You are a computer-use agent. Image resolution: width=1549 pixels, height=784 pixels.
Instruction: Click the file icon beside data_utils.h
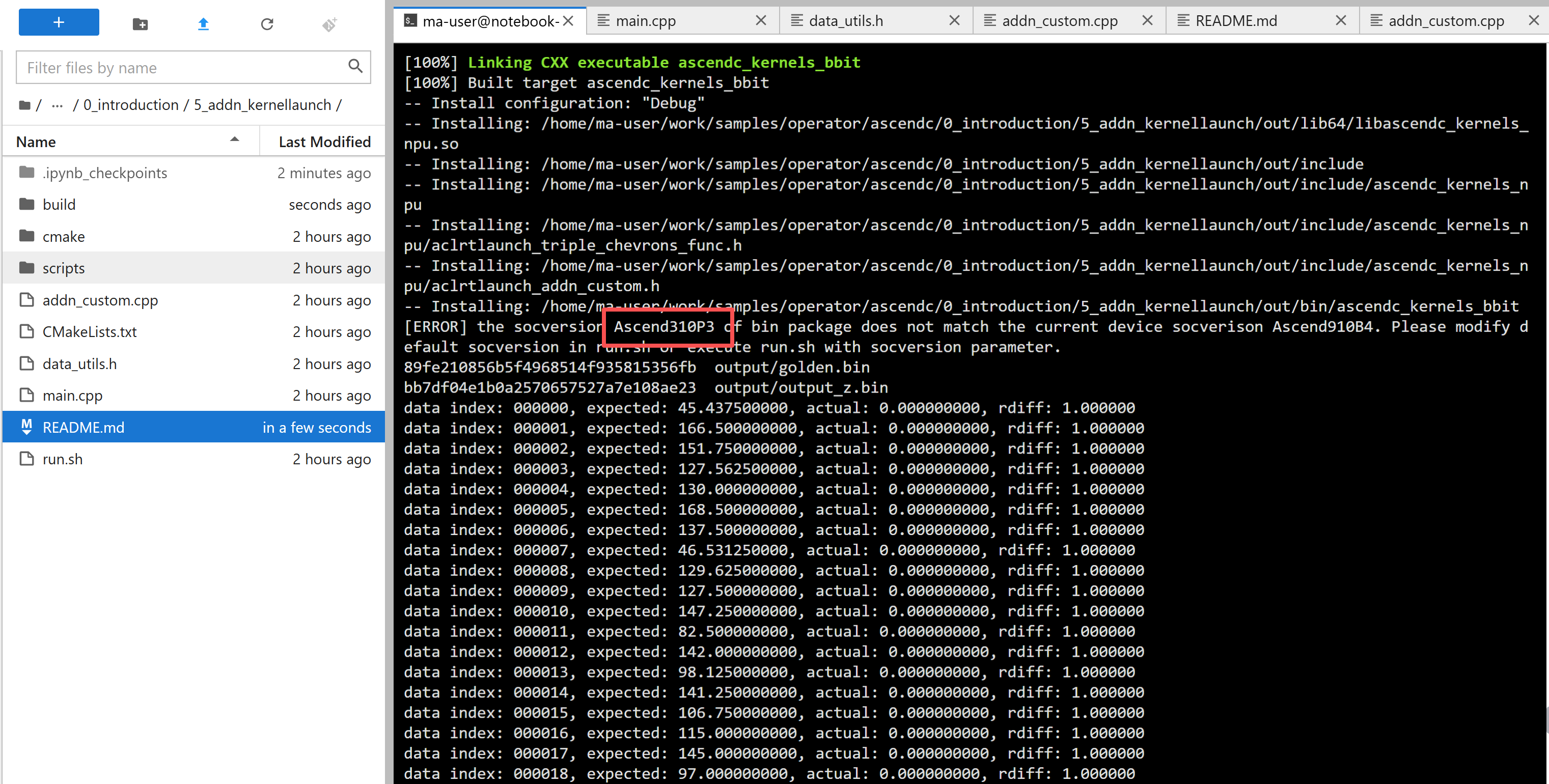point(26,363)
